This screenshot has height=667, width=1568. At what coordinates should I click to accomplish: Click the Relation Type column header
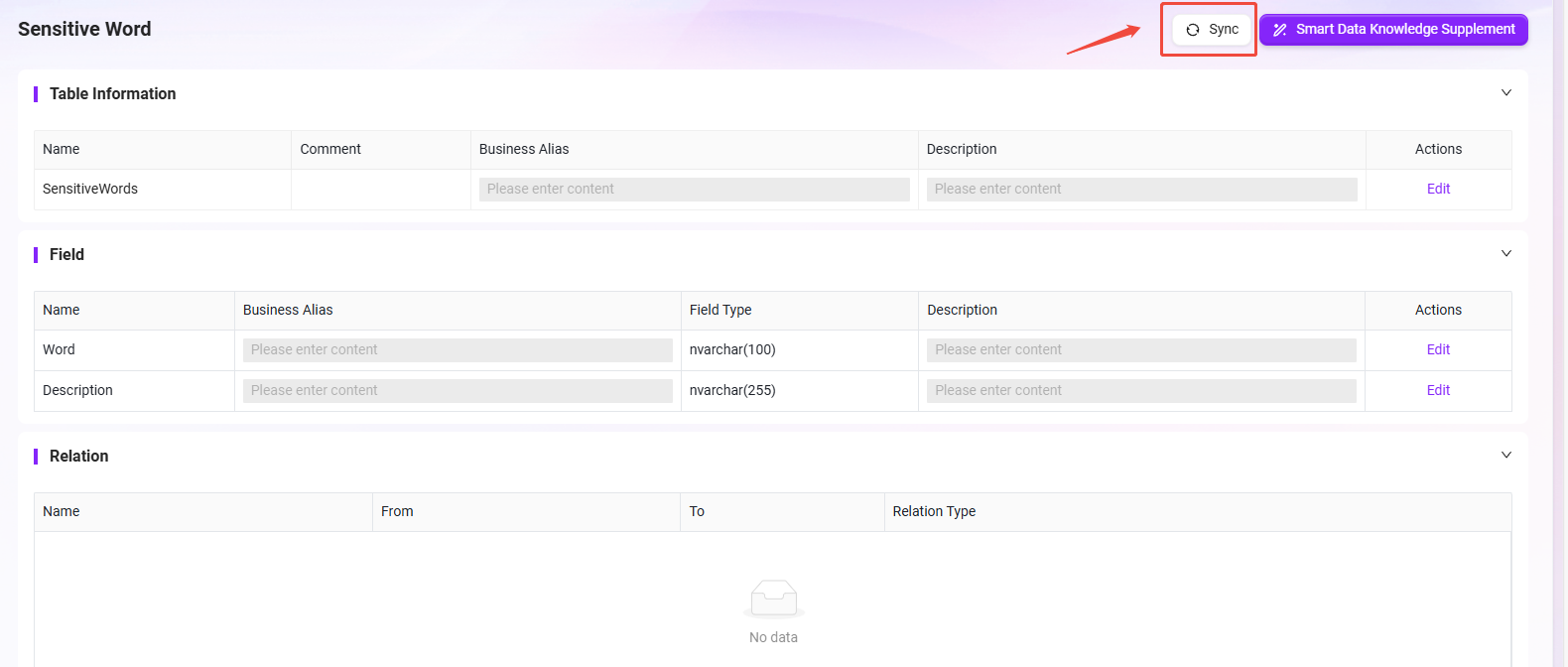934,511
